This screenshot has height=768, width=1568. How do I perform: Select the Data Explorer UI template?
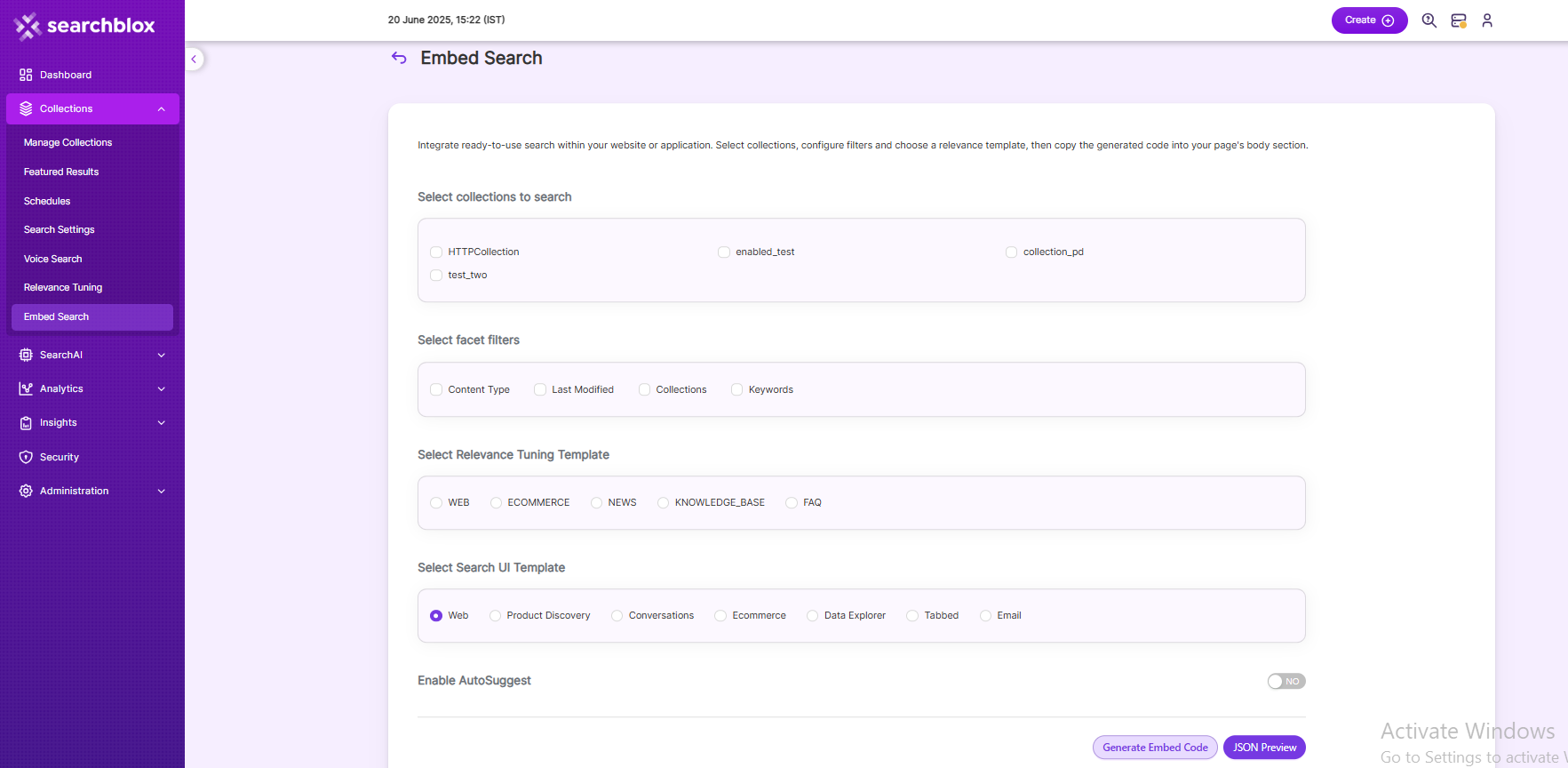pyautogui.click(x=812, y=616)
